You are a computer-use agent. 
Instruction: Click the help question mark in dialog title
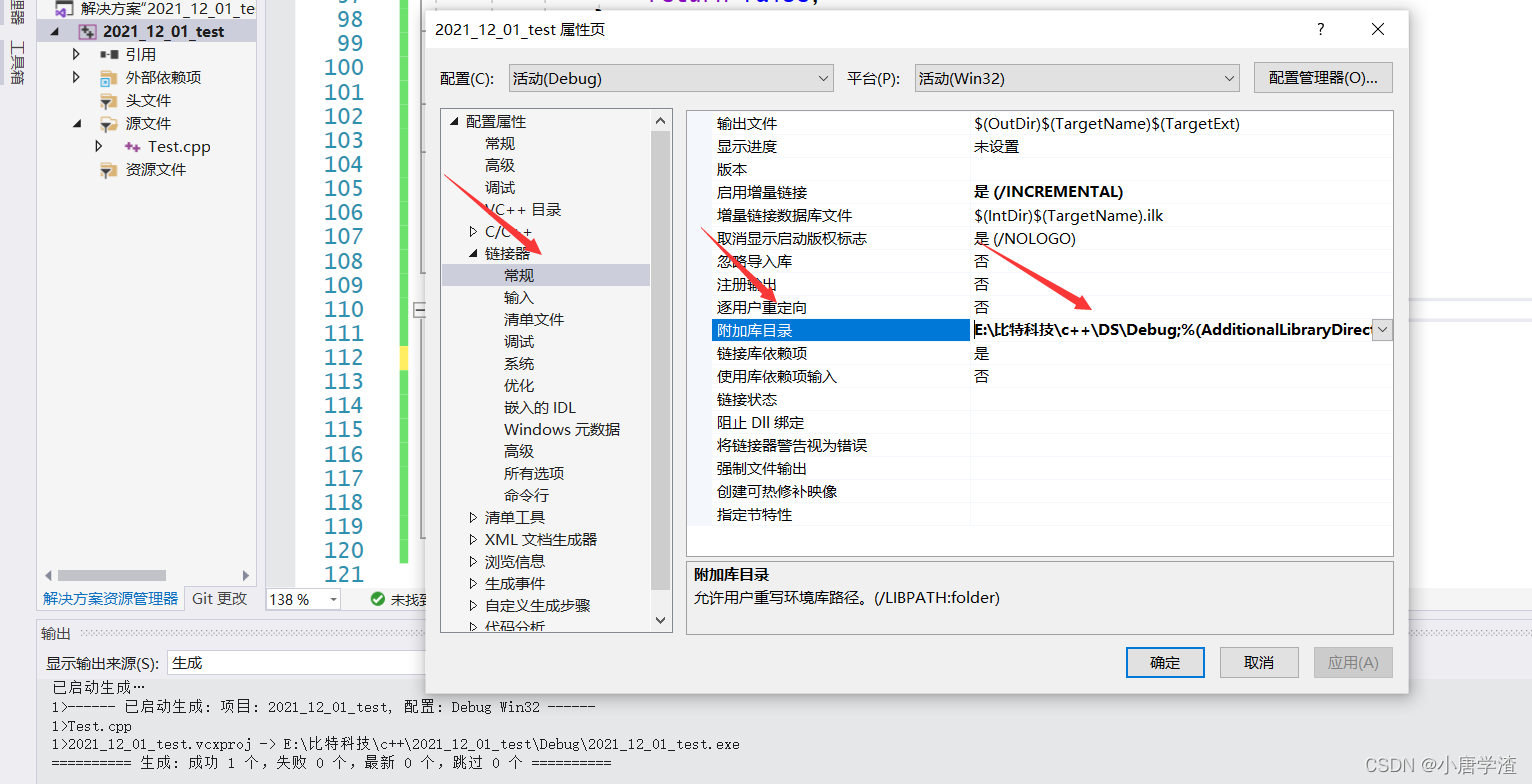(1320, 29)
